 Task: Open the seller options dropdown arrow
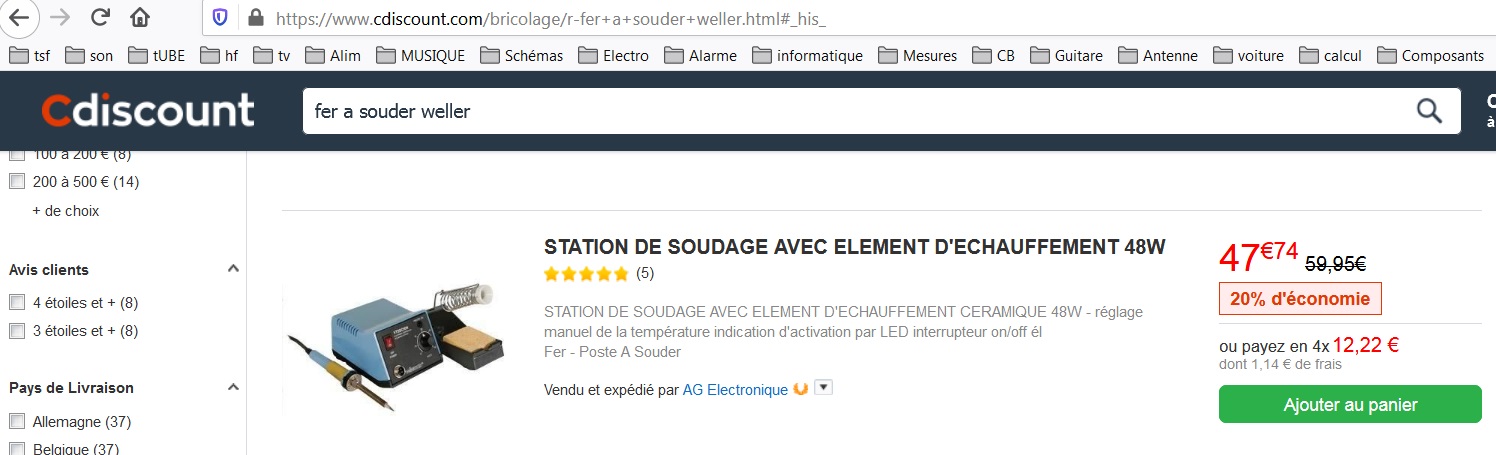pos(824,387)
